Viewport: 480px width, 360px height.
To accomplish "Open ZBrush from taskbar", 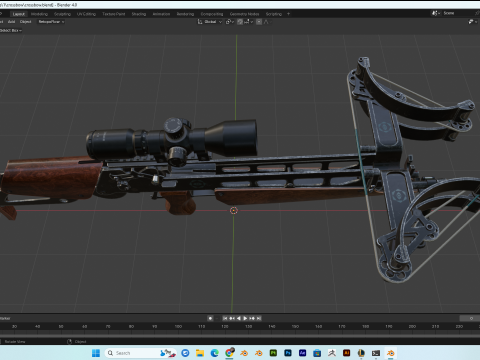I will coord(332,353).
